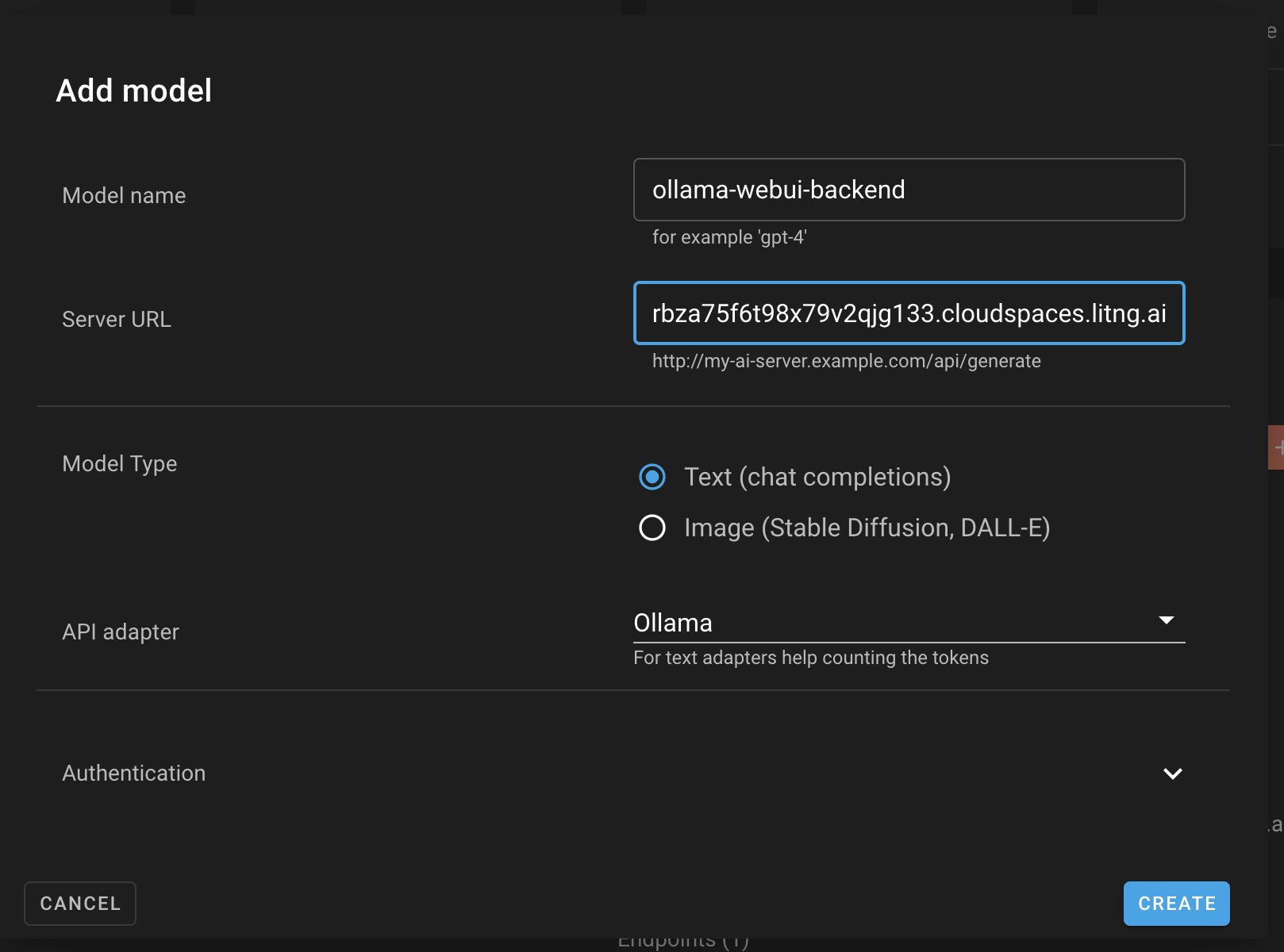Choose Image (Stable Diffusion, DALL-E) model type
The height and width of the screenshot is (952, 1284).
coord(652,528)
